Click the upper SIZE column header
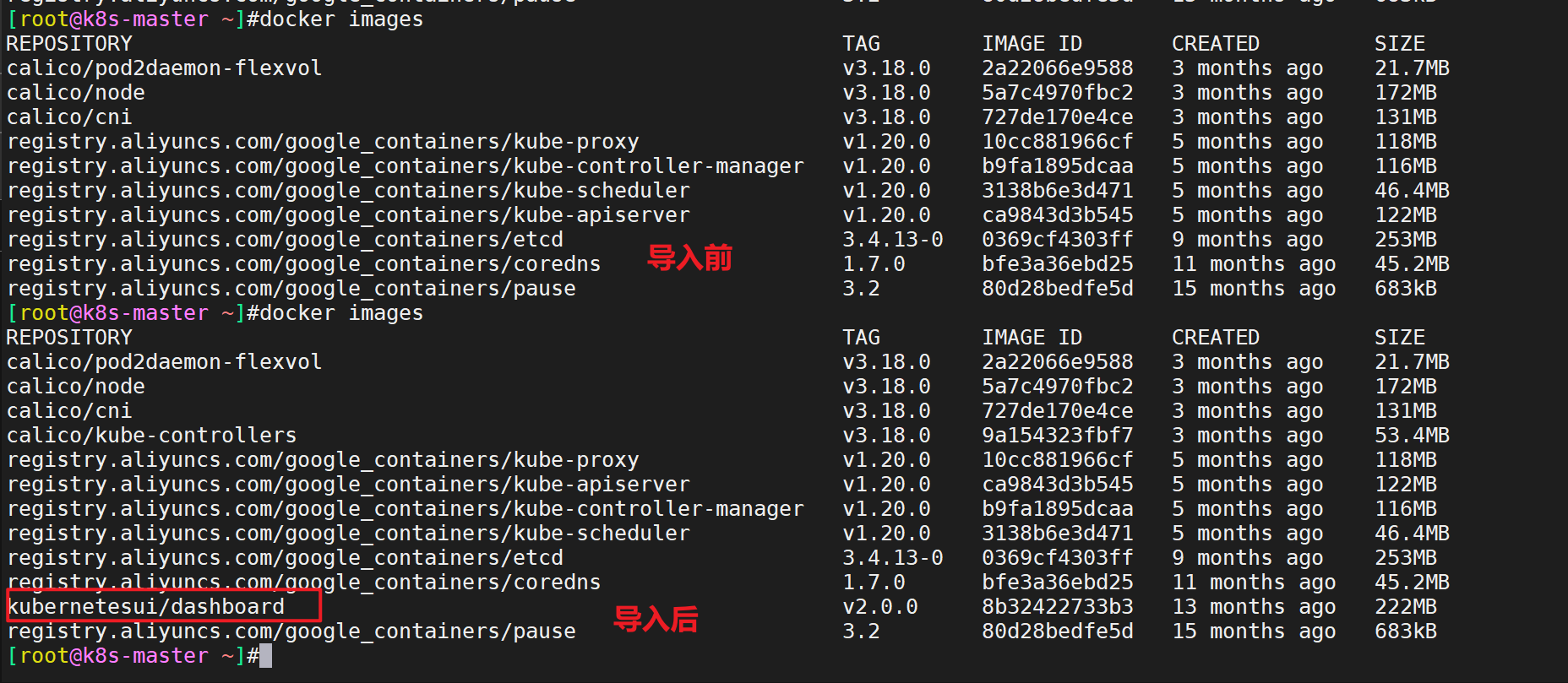This screenshot has width=1568, height=683. [x=1400, y=43]
